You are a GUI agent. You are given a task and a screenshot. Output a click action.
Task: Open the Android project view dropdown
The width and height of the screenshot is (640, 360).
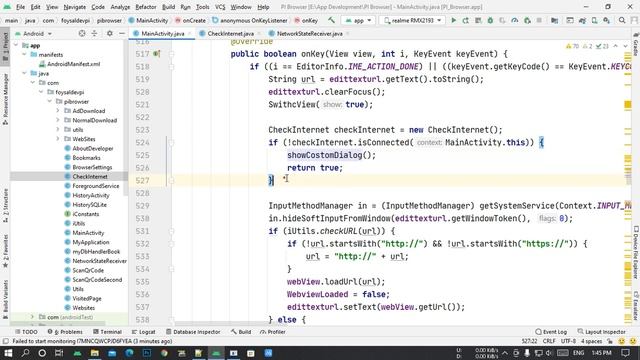33,33
